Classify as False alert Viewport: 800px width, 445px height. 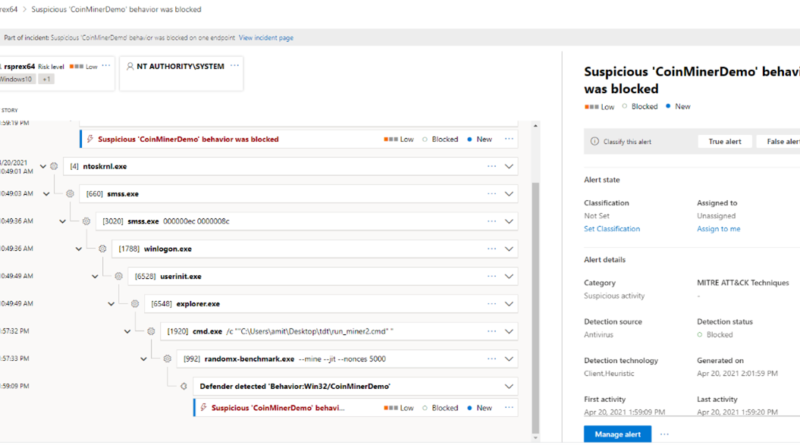pos(778,141)
